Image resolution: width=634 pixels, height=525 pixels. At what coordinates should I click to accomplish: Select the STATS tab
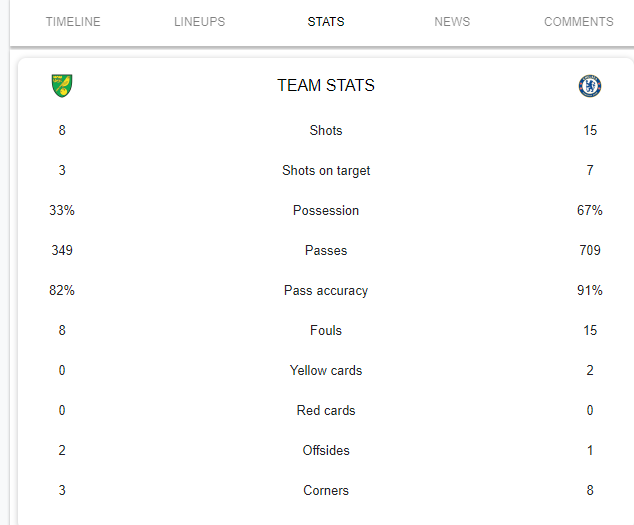pos(326,21)
